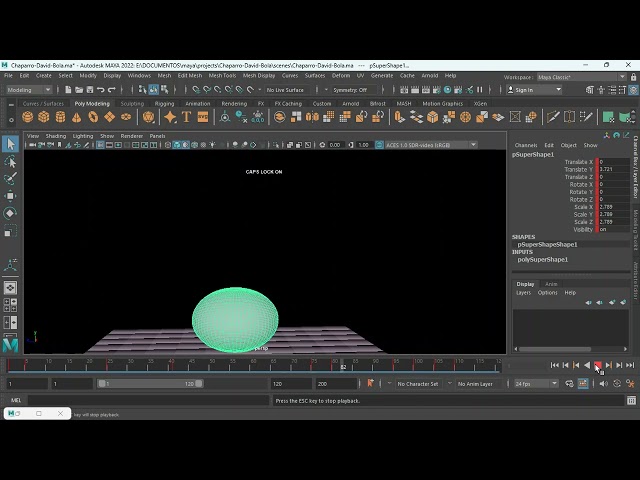Image resolution: width=640 pixels, height=480 pixels.
Task: Create a polygon torus from the shelf
Action: (x=93, y=117)
